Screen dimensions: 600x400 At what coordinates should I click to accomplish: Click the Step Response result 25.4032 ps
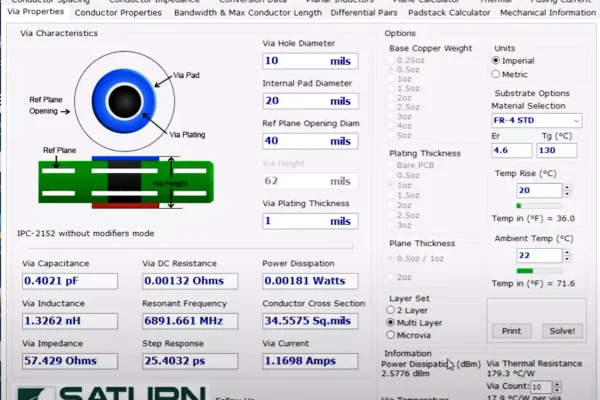pyautogui.click(x=190, y=361)
